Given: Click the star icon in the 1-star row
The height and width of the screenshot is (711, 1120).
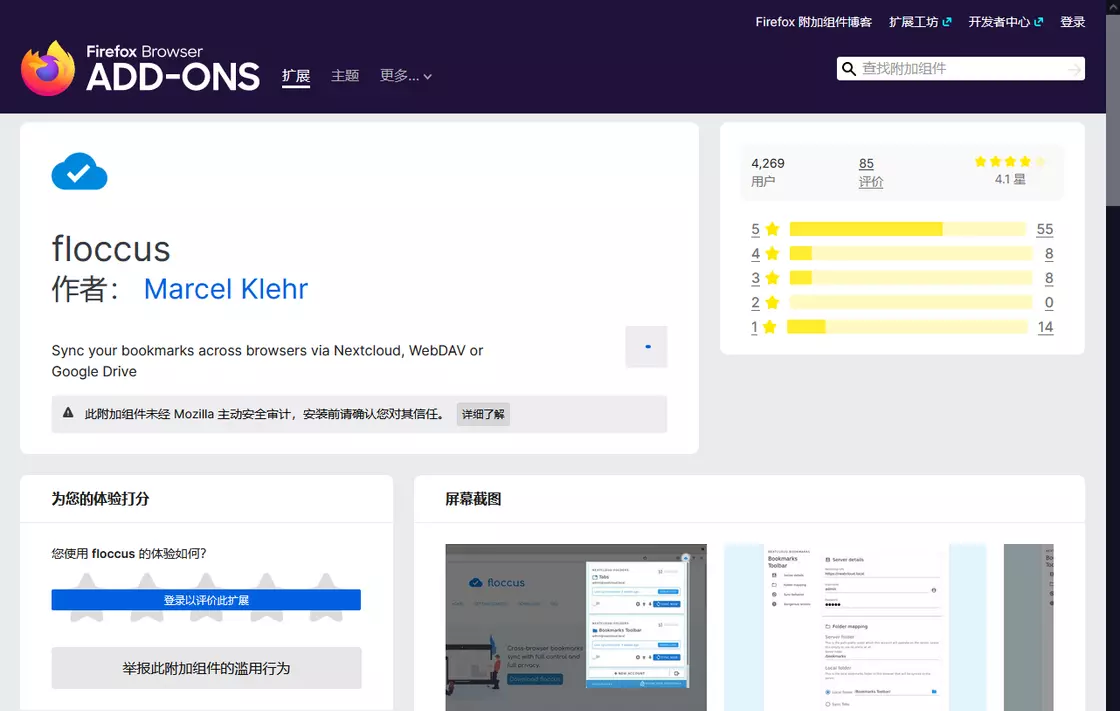Looking at the screenshot, I should point(769,327).
